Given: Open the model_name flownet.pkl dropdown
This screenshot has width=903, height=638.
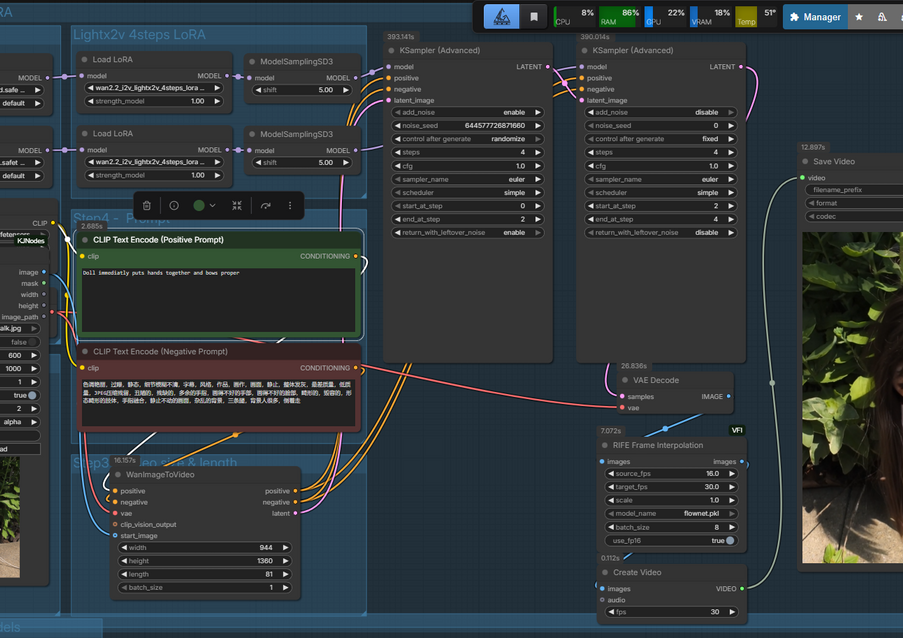Looking at the screenshot, I should coord(671,514).
